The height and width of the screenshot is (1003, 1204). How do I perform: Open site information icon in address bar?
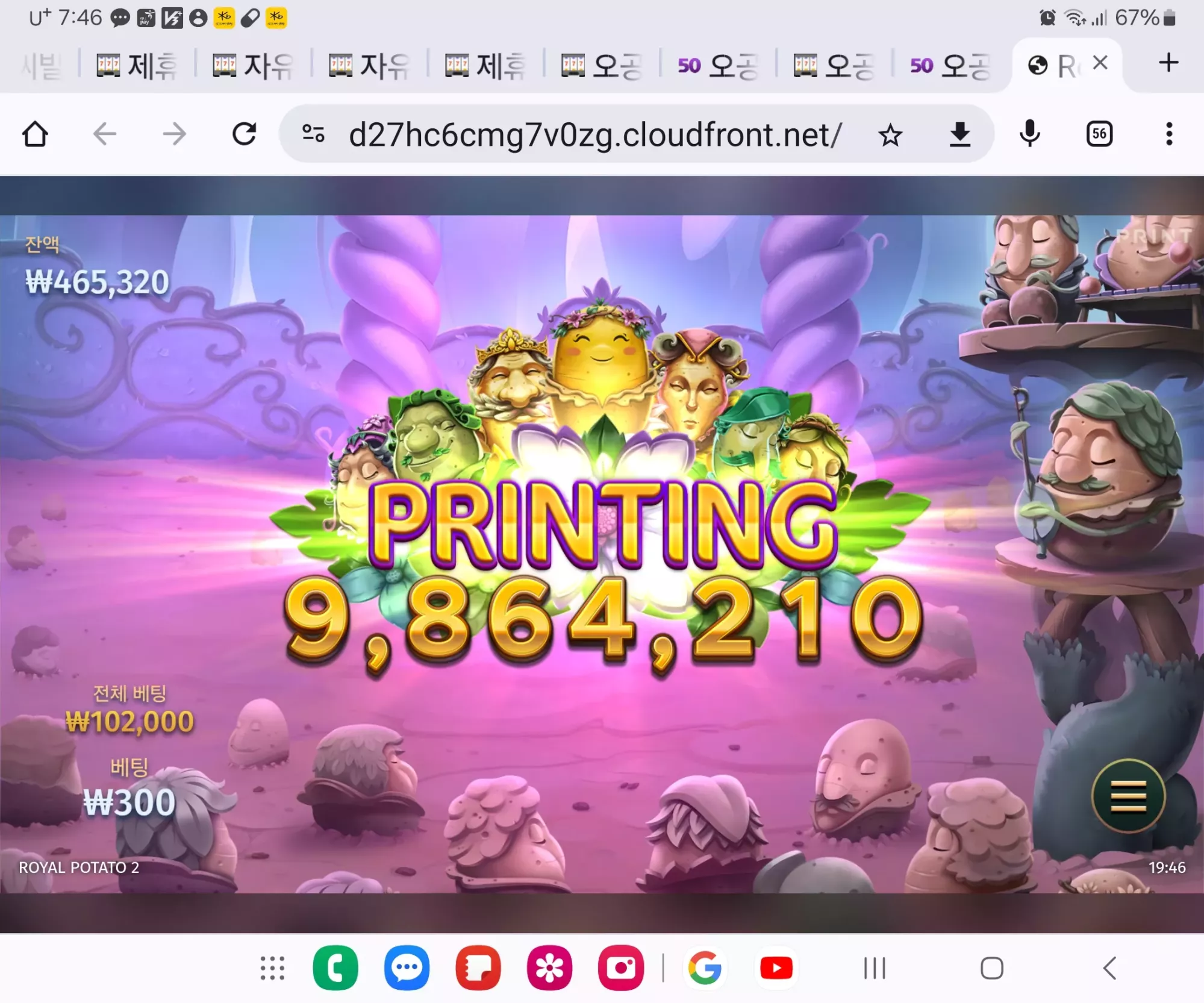(313, 134)
